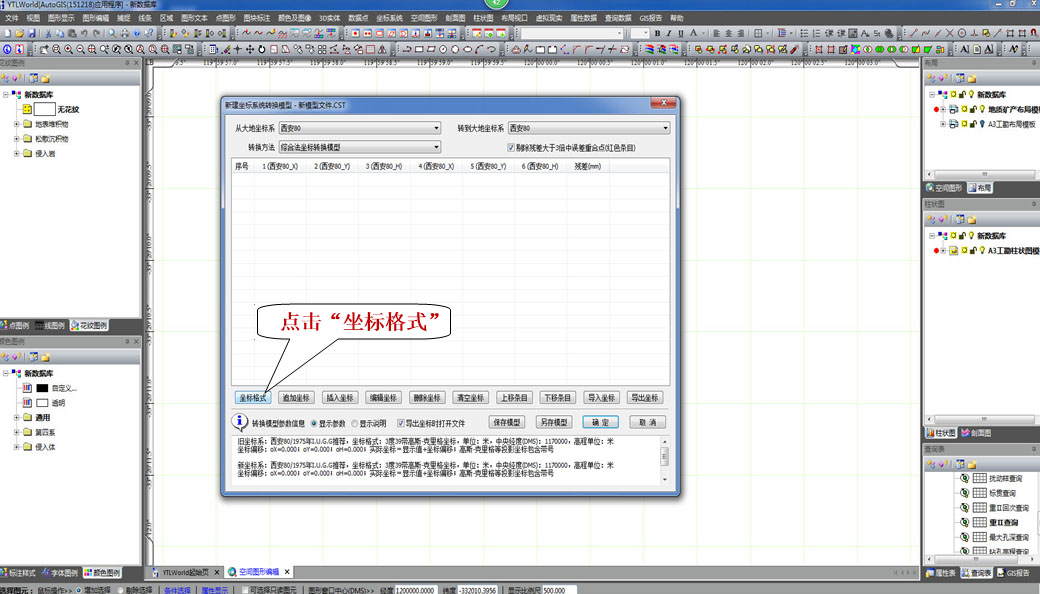Select the four-way move arrows tool
This screenshot has width=1040, height=594.
250,49
